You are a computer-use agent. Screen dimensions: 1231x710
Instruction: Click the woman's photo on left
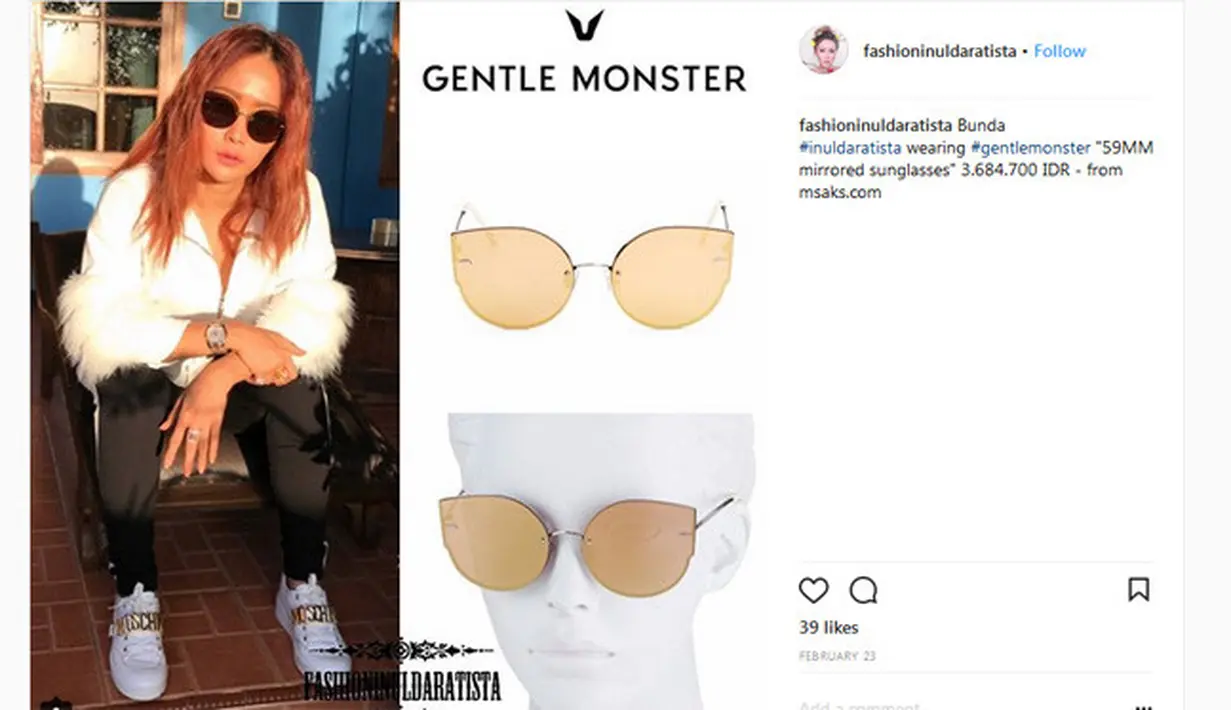(215, 355)
